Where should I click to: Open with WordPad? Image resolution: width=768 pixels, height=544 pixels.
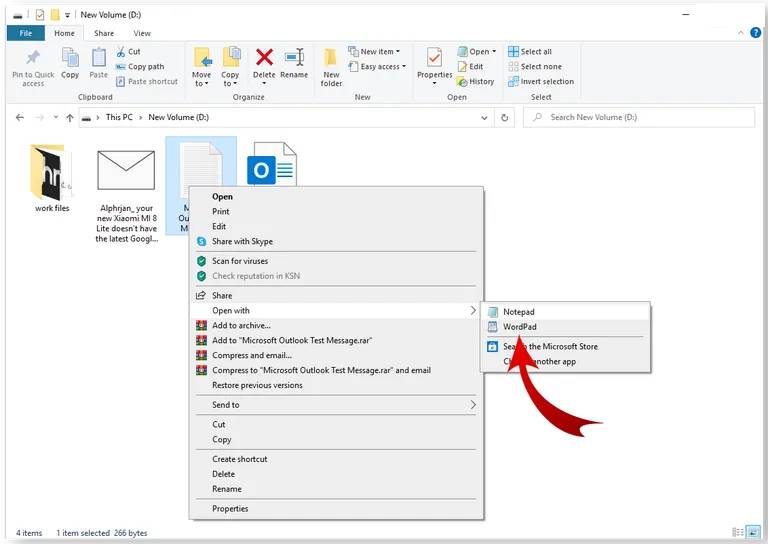pyautogui.click(x=566, y=327)
